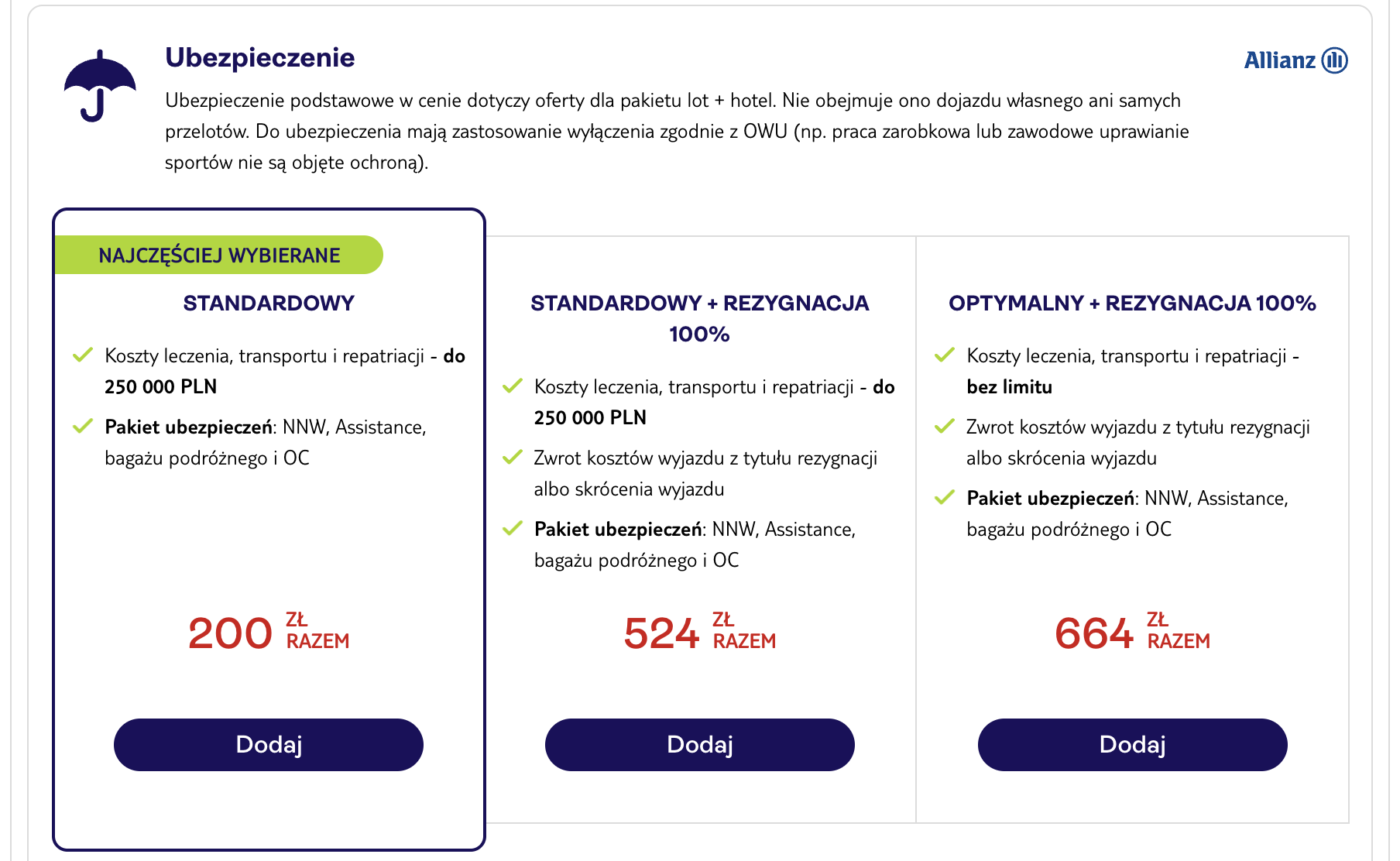Screen dimensions: 1400x861
Task: Click the Allianz logo
Action: [x=1295, y=60]
